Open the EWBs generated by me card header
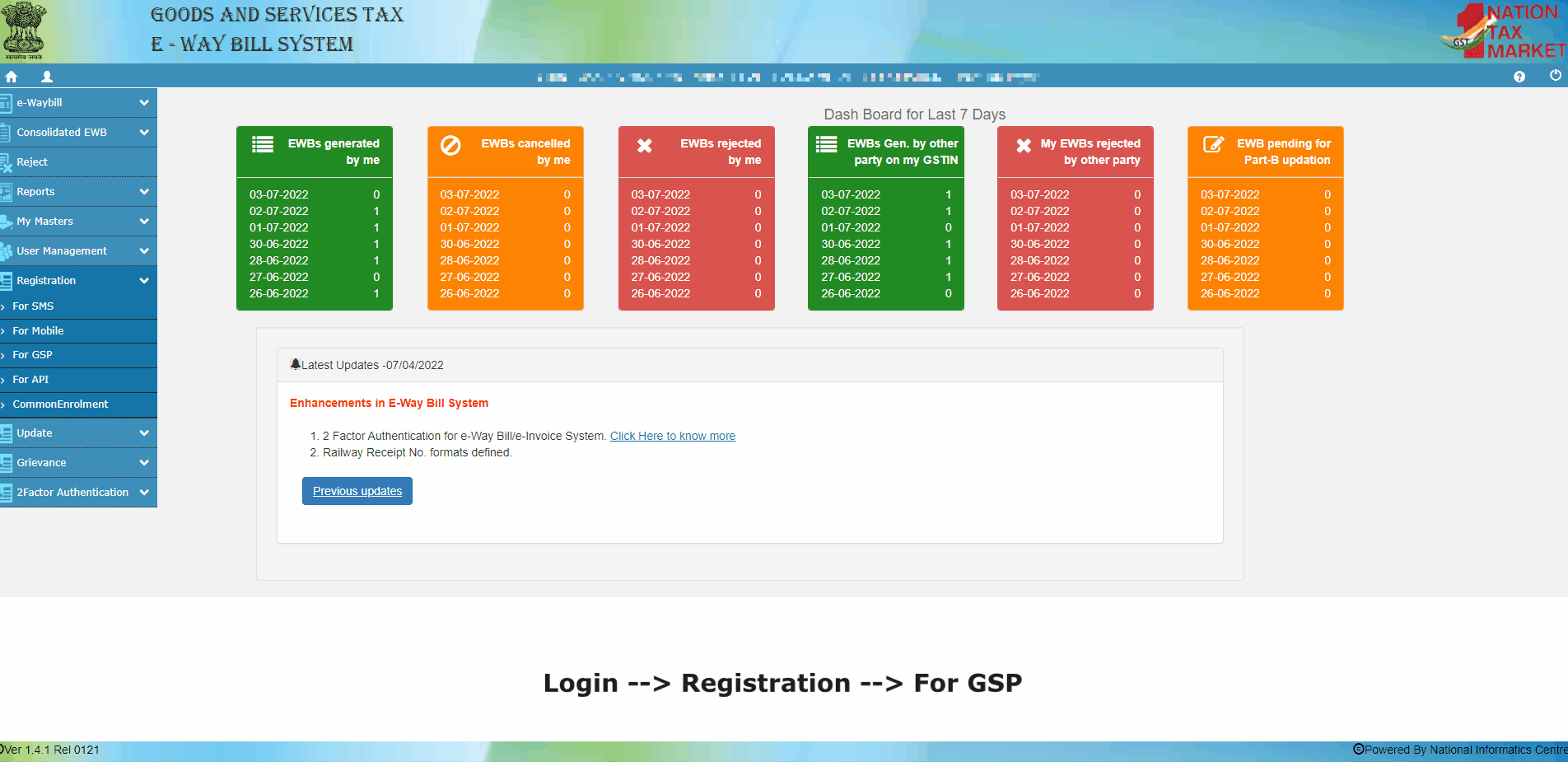 pyautogui.click(x=315, y=152)
